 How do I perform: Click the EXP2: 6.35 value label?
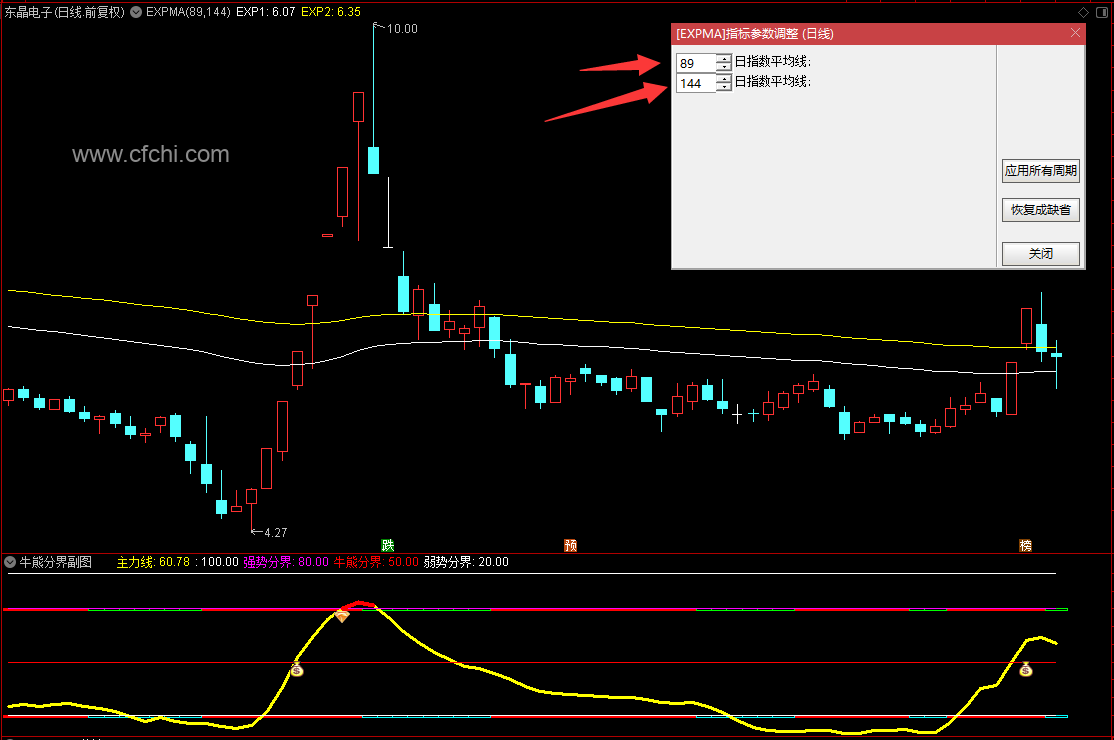pyautogui.click(x=331, y=12)
